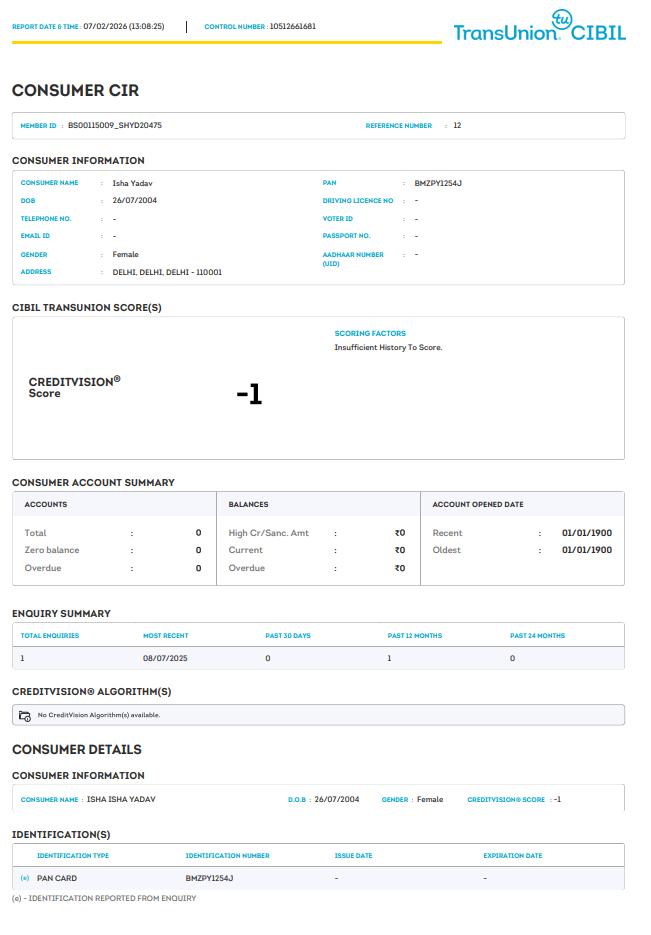651x935 pixels.
Task: Select the reference number value 12
Action: coord(457,125)
